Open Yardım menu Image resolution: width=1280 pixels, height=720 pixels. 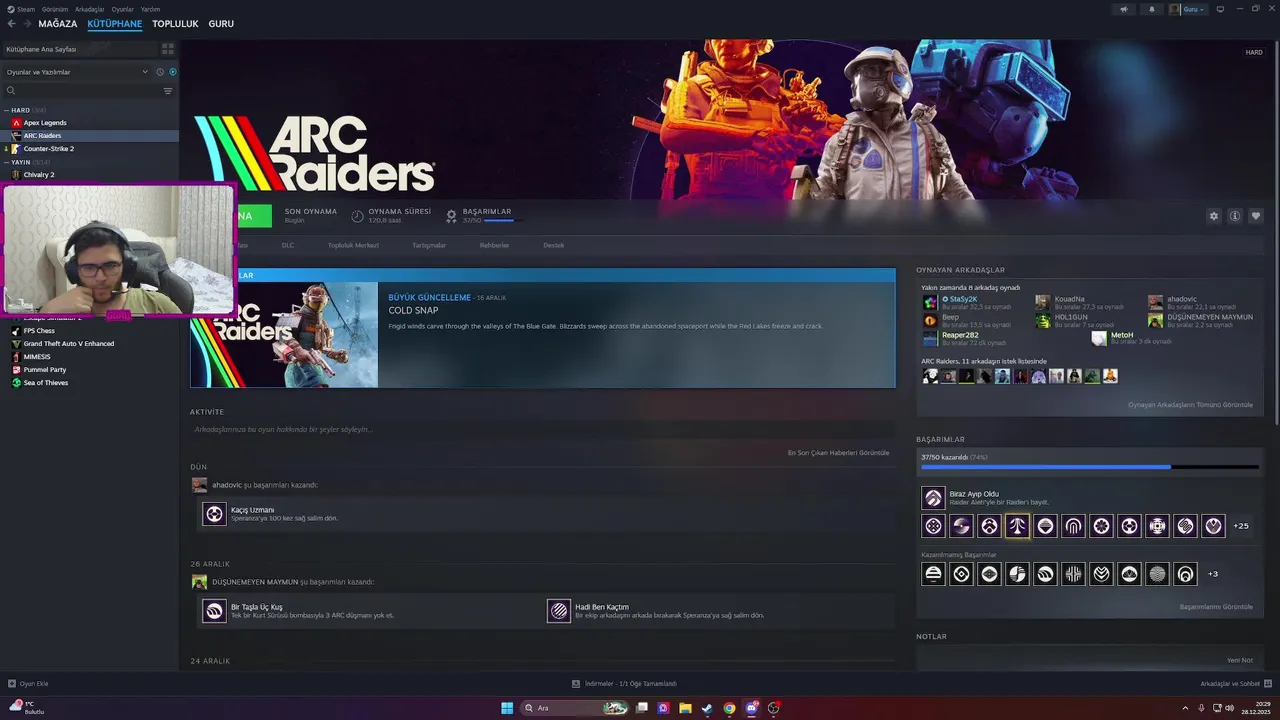pyautogui.click(x=151, y=9)
